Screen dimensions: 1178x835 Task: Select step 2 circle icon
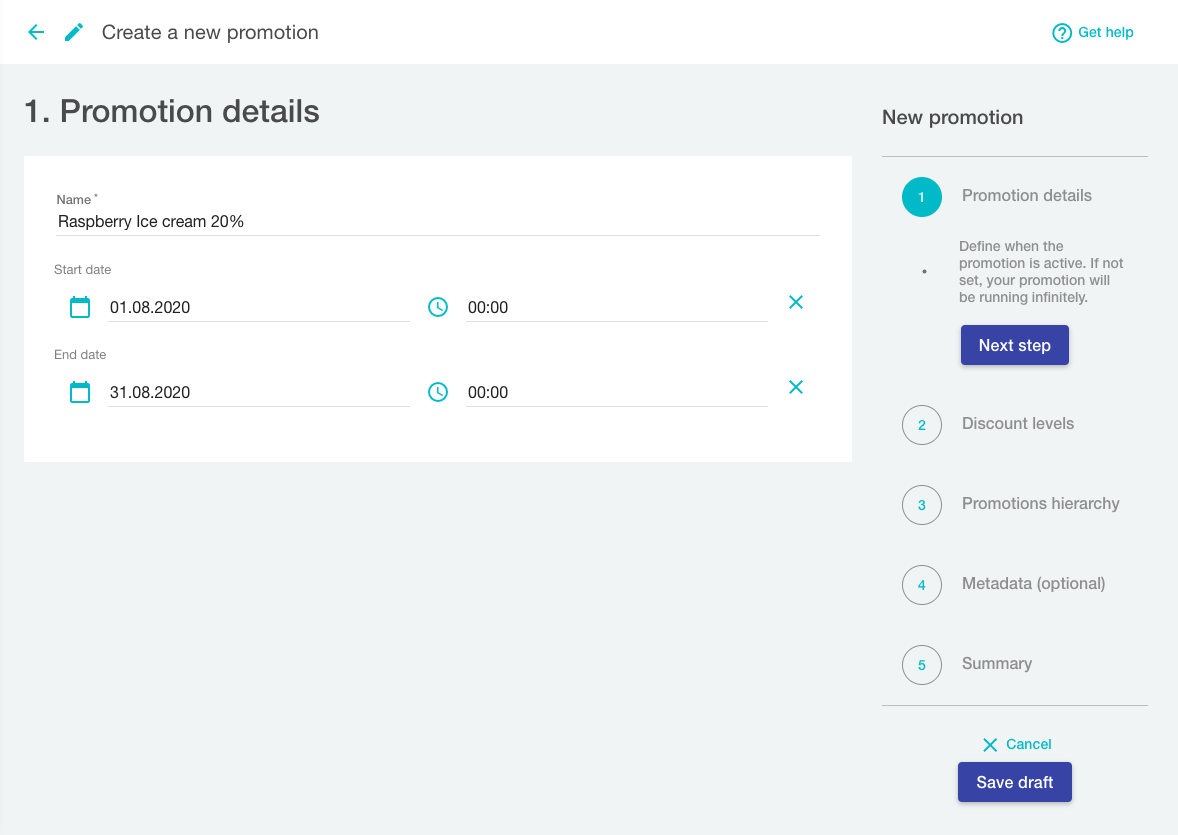922,425
